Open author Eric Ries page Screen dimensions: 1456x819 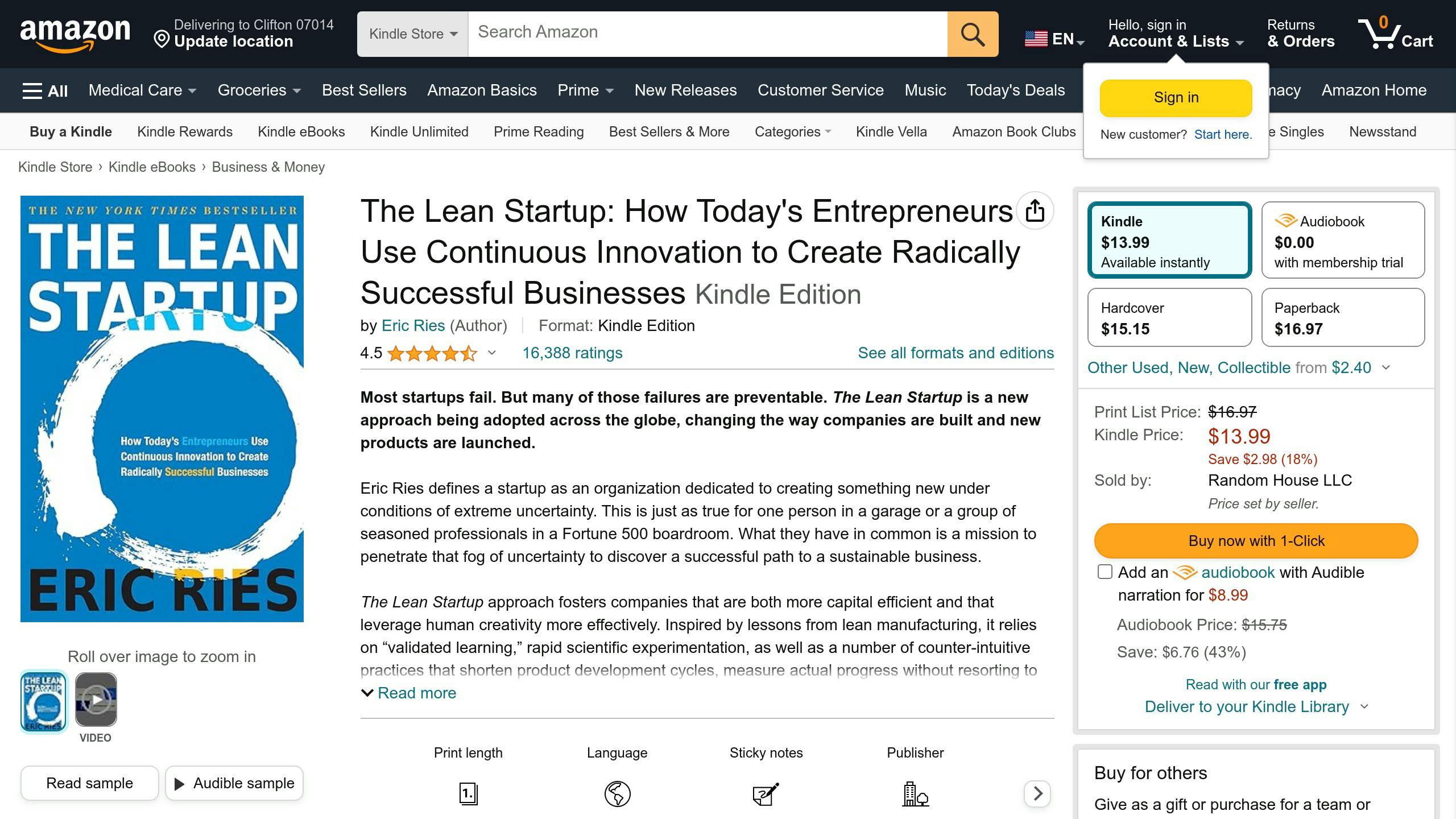pos(413,325)
